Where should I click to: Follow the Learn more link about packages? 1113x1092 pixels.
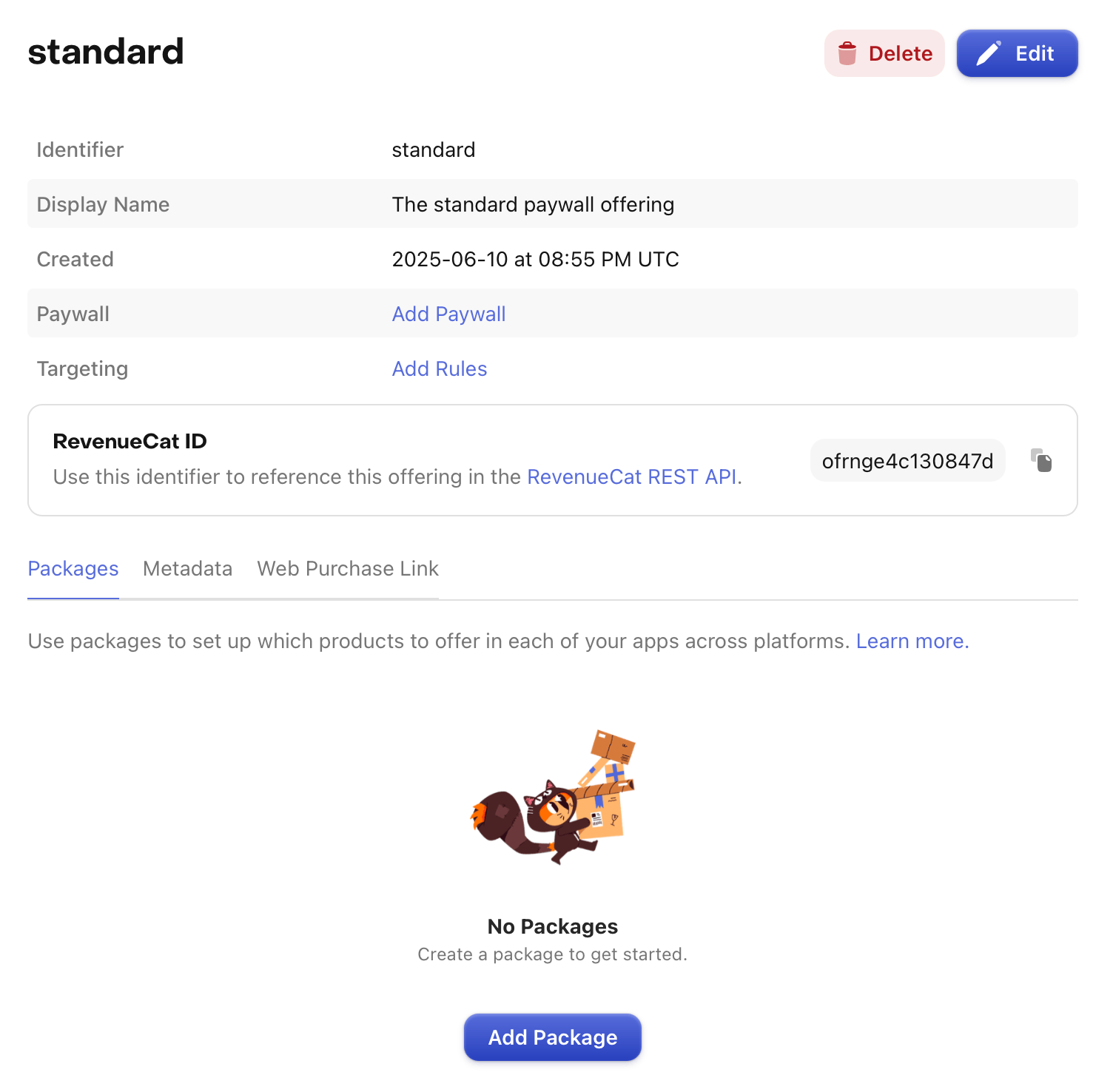[911, 641]
